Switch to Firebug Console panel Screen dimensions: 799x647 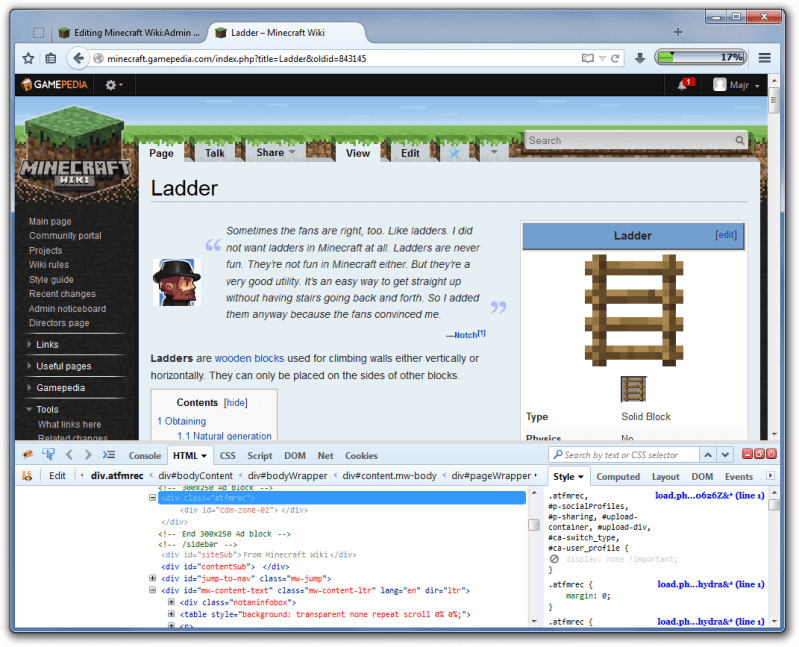click(x=145, y=455)
